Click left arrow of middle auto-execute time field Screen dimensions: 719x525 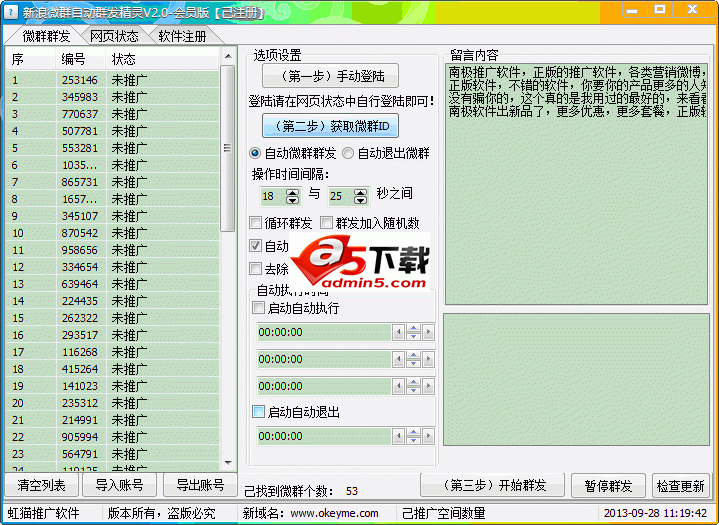[x=398, y=359]
